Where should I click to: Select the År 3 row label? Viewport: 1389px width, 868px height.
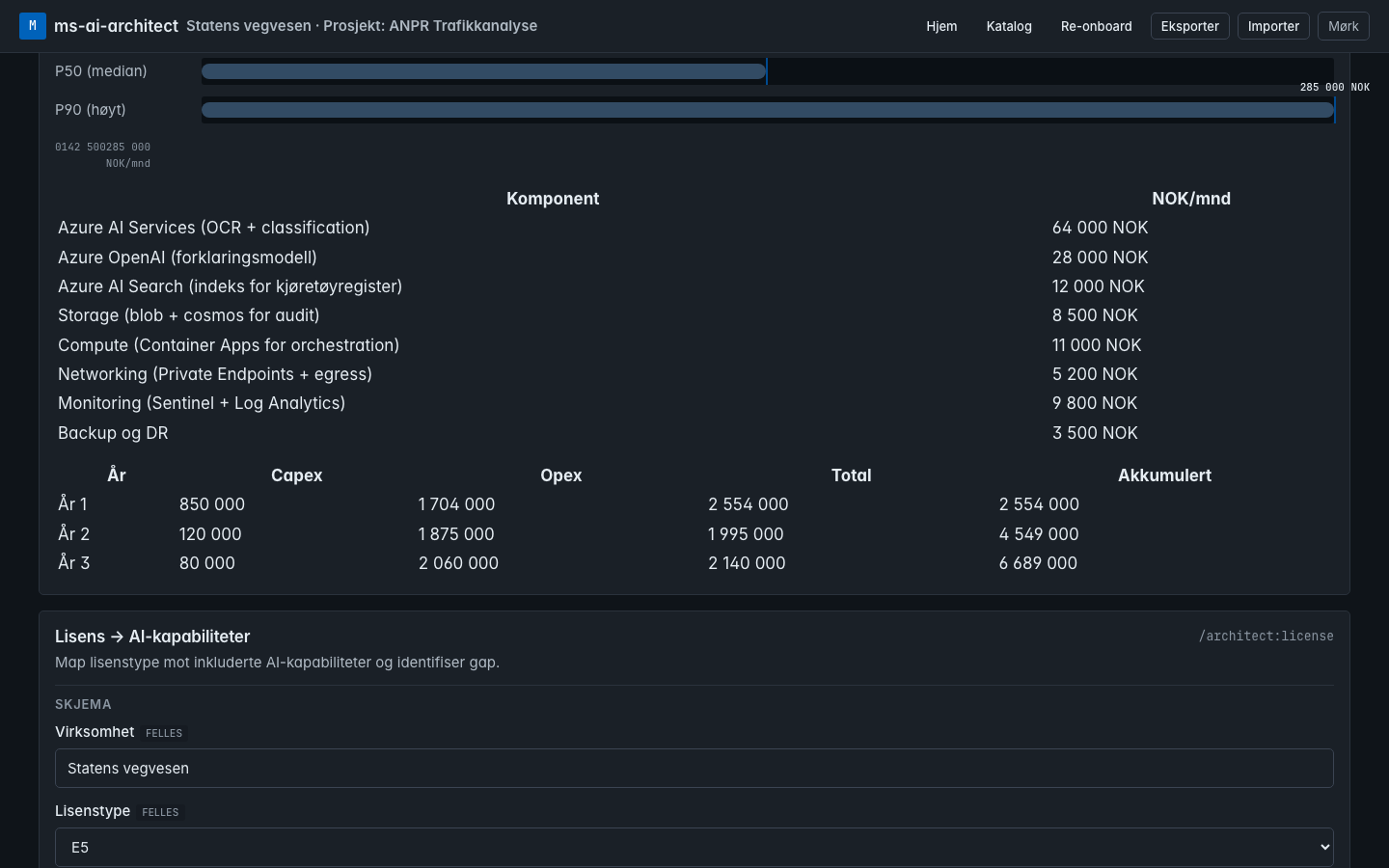click(73, 563)
